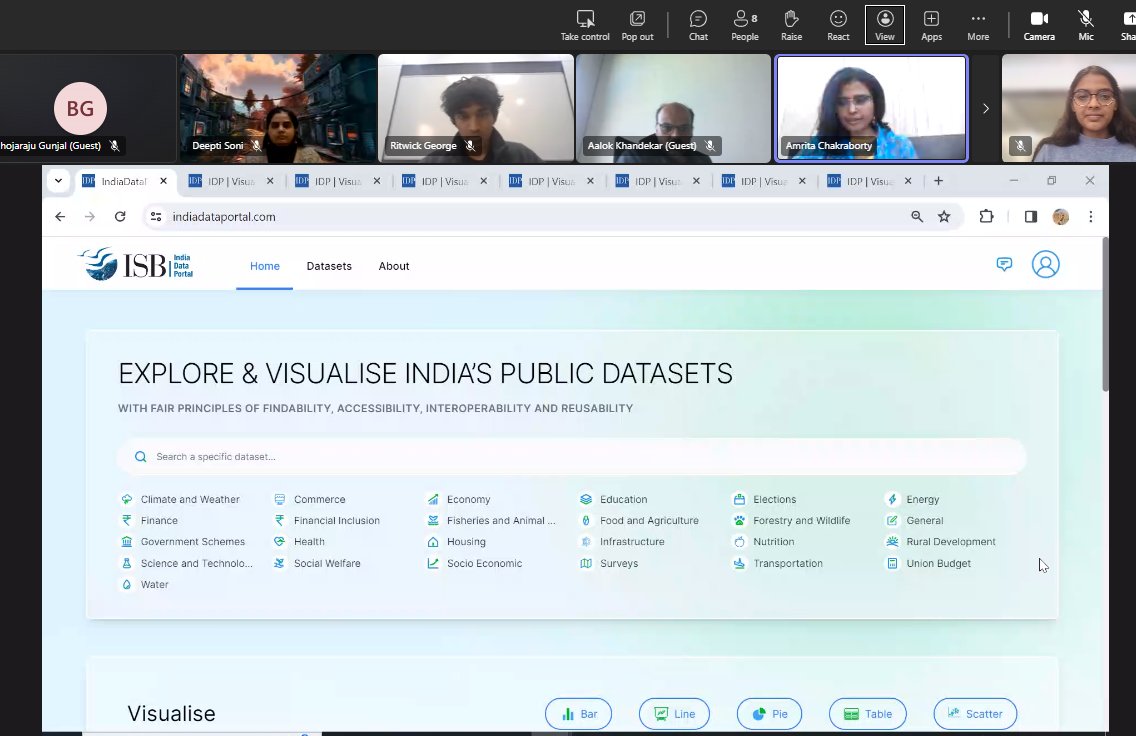
Task: Show next participants with arrow
Action: pos(985,109)
